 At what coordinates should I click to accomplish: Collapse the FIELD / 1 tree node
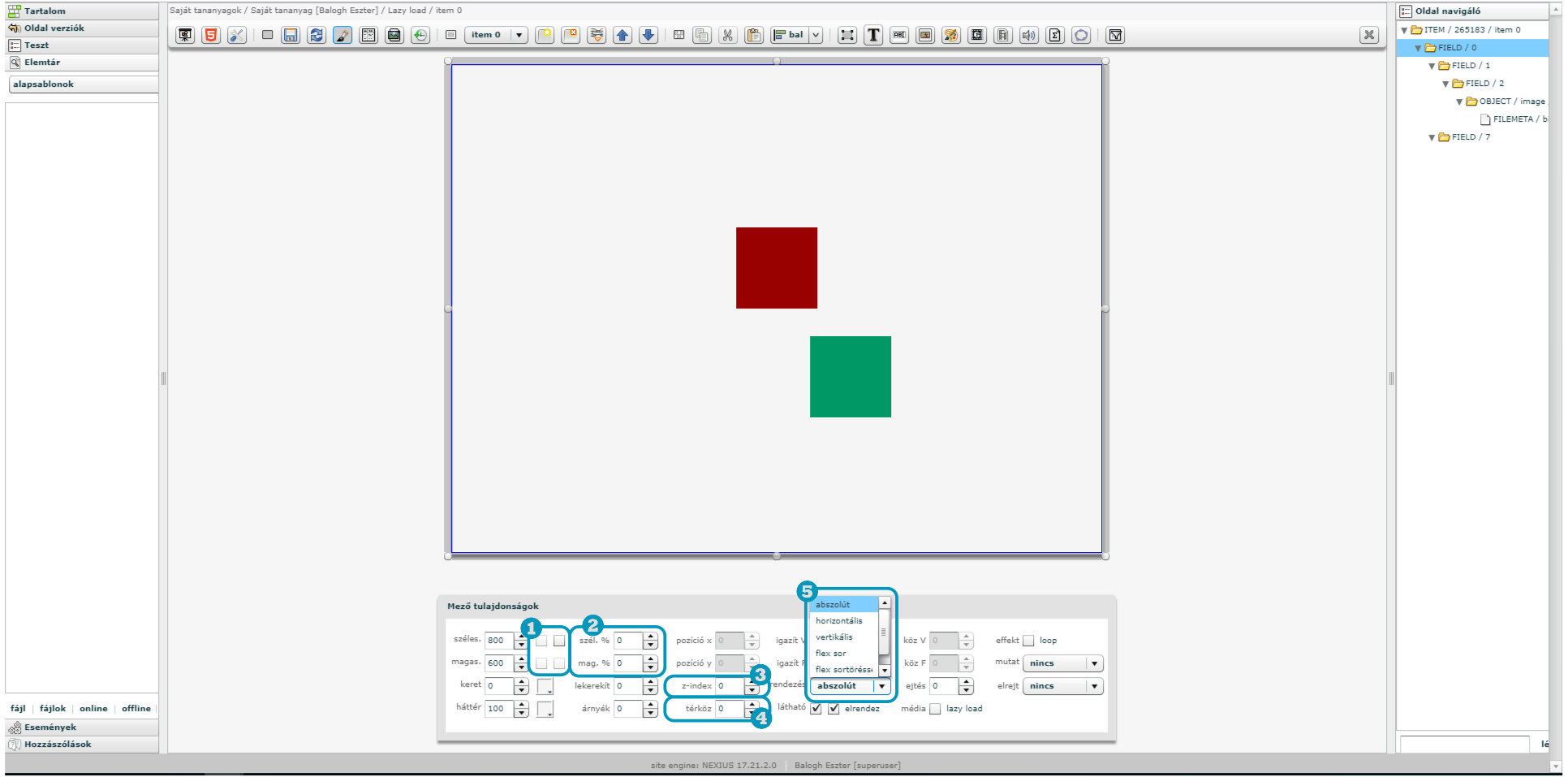(x=1432, y=66)
